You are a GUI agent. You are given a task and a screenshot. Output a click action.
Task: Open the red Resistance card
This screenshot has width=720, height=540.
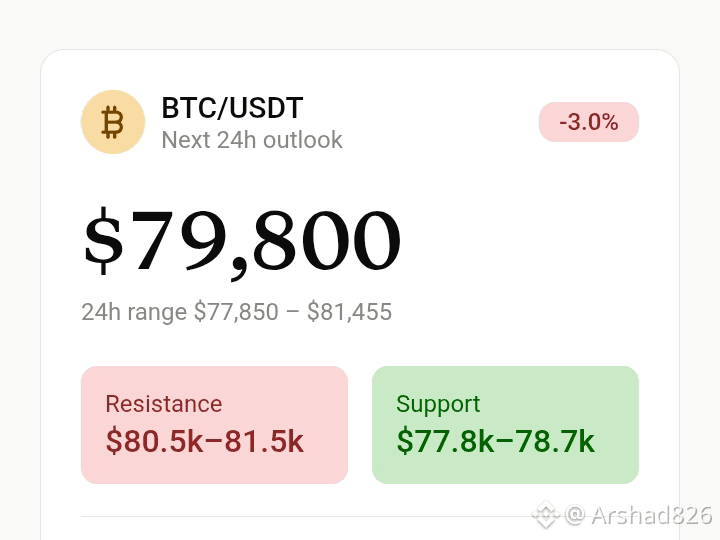tap(214, 425)
